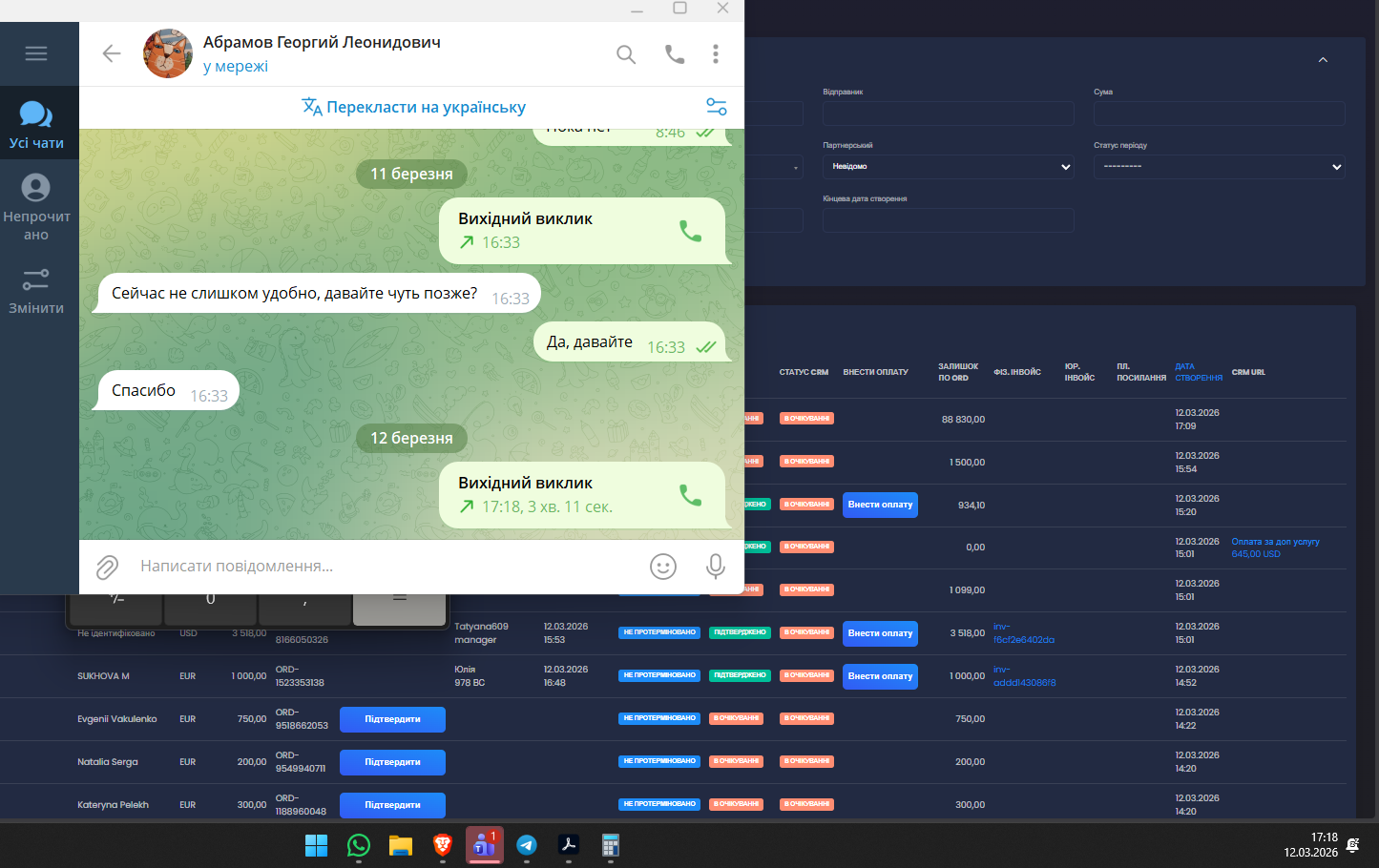The width and height of the screenshot is (1379, 868).
Task: Open the invoice link "inv-f6cf2e6402da"
Action: (1024, 633)
